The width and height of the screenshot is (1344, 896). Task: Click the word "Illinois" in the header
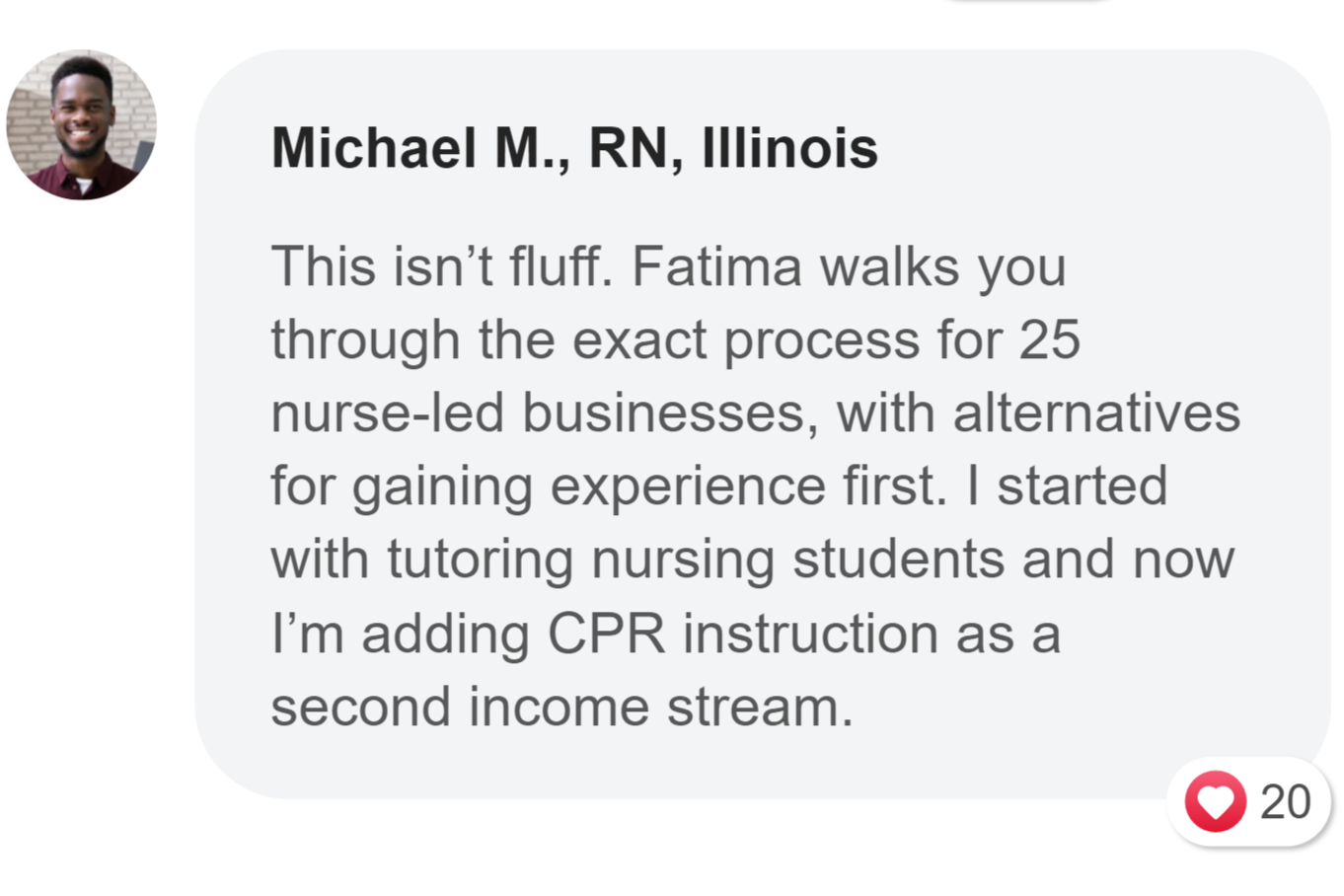[x=789, y=148]
